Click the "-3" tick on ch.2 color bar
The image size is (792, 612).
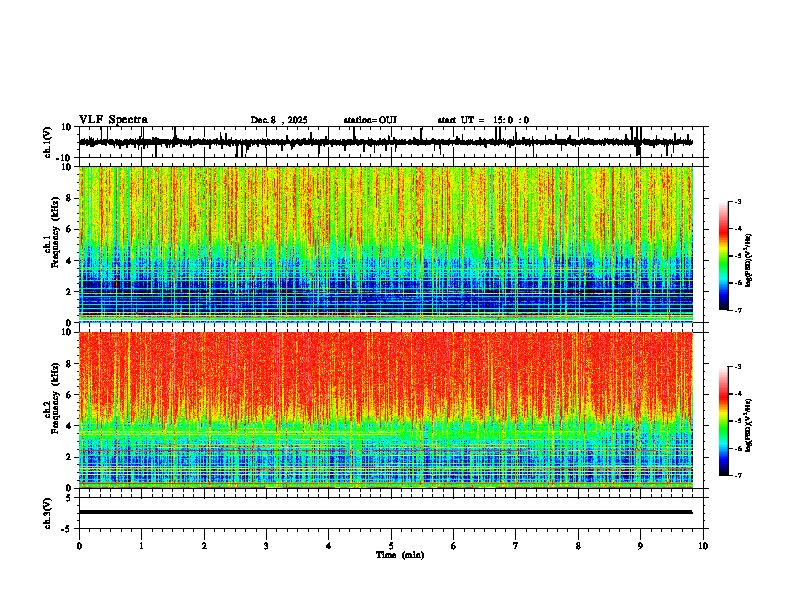pyautogui.click(x=738, y=367)
